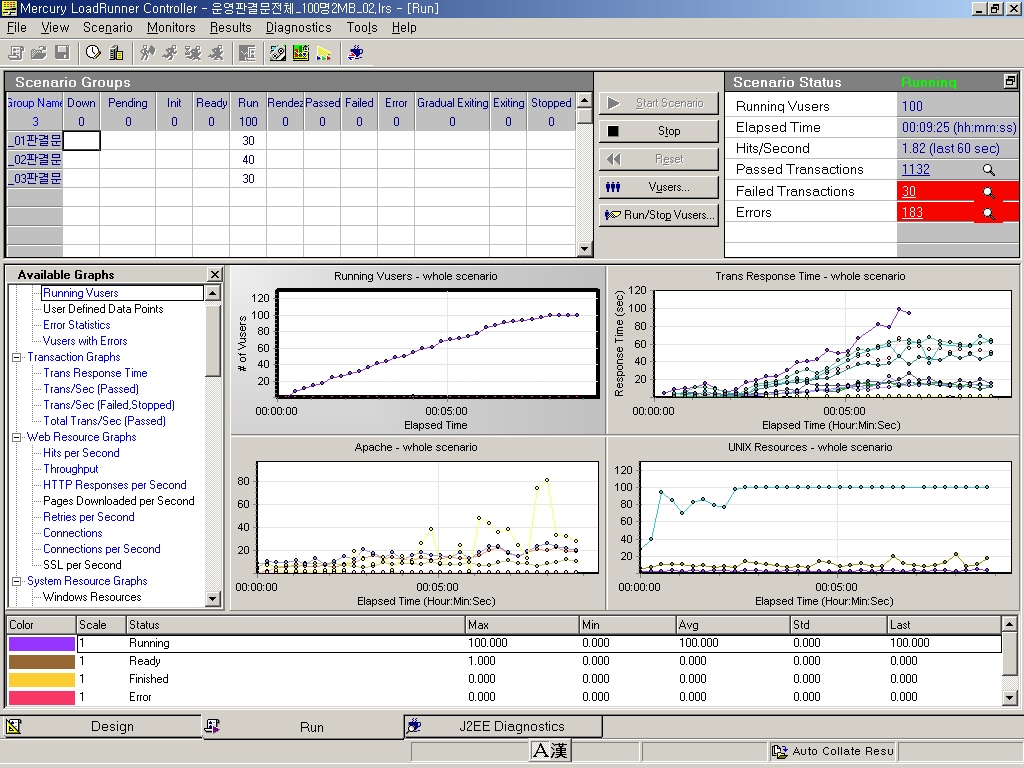Switch to the J2EE Diagnostics tab
Screen dimensions: 1024x768
point(503,726)
